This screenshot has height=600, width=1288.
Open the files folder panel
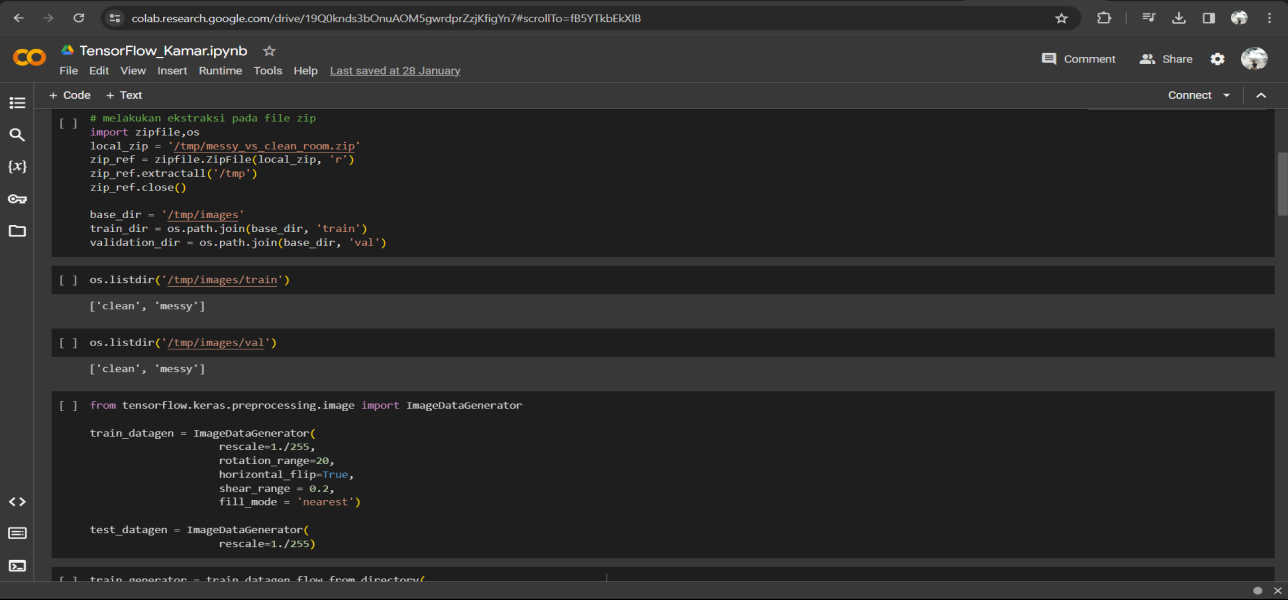coord(17,231)
